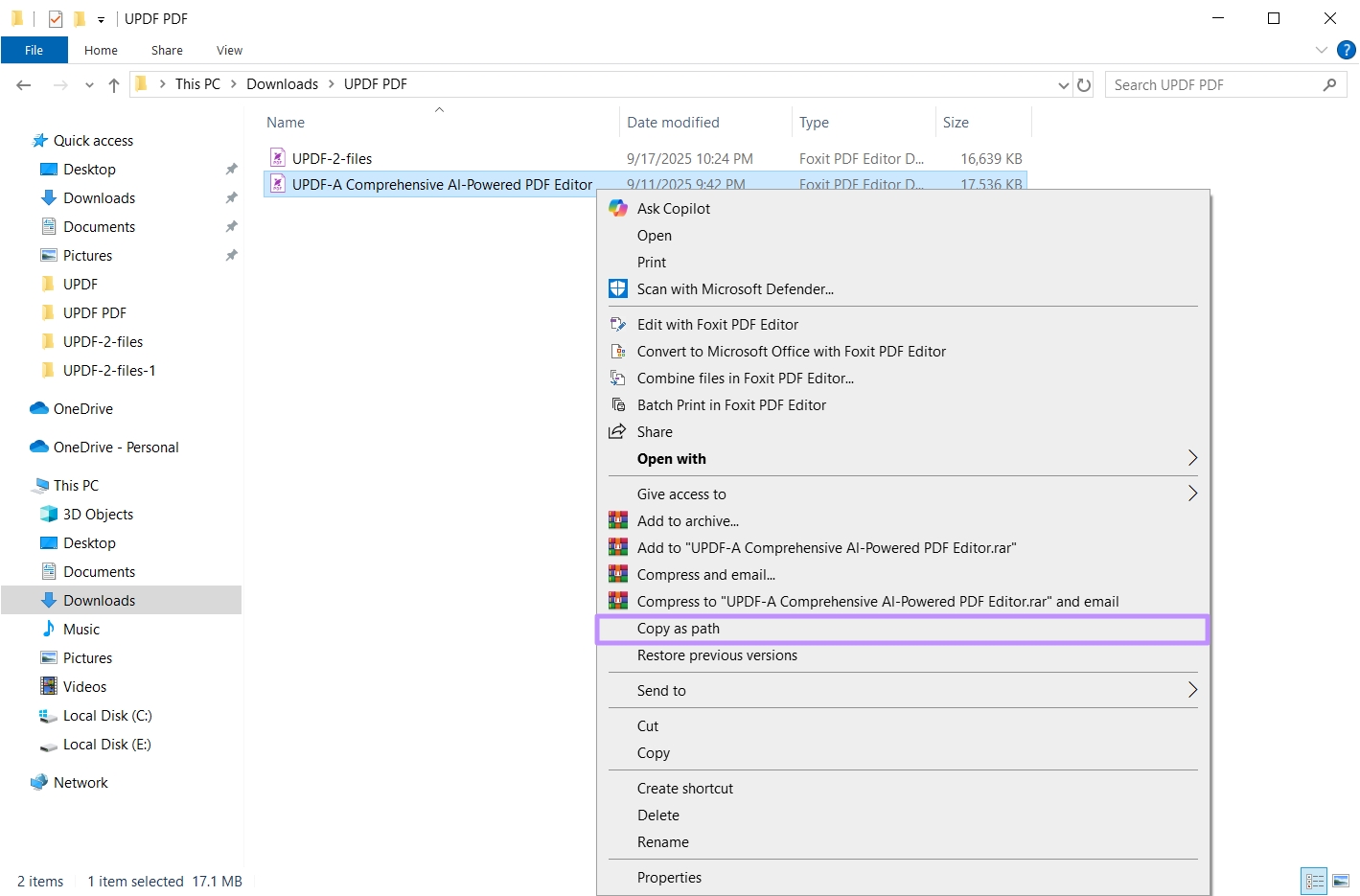Unpin Desktop from Quick access
Screen dimensions: 1360x896
231,169
